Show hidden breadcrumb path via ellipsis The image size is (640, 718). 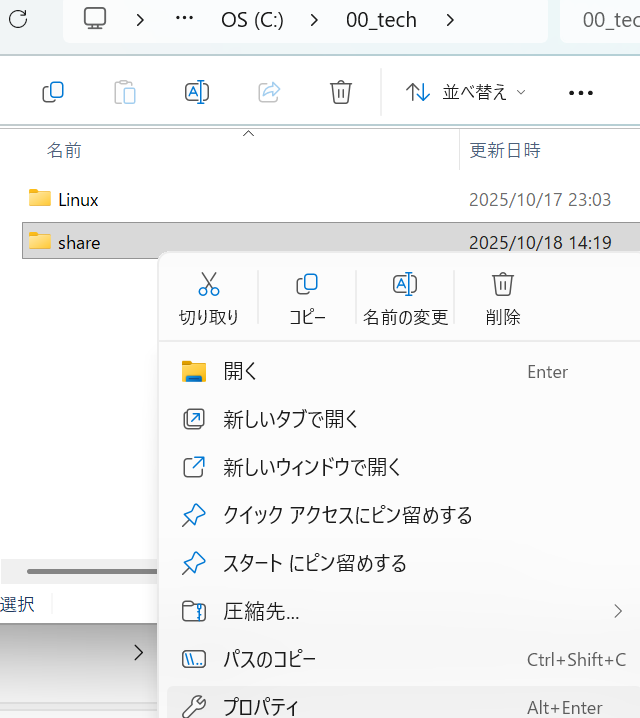coord(184,18)
